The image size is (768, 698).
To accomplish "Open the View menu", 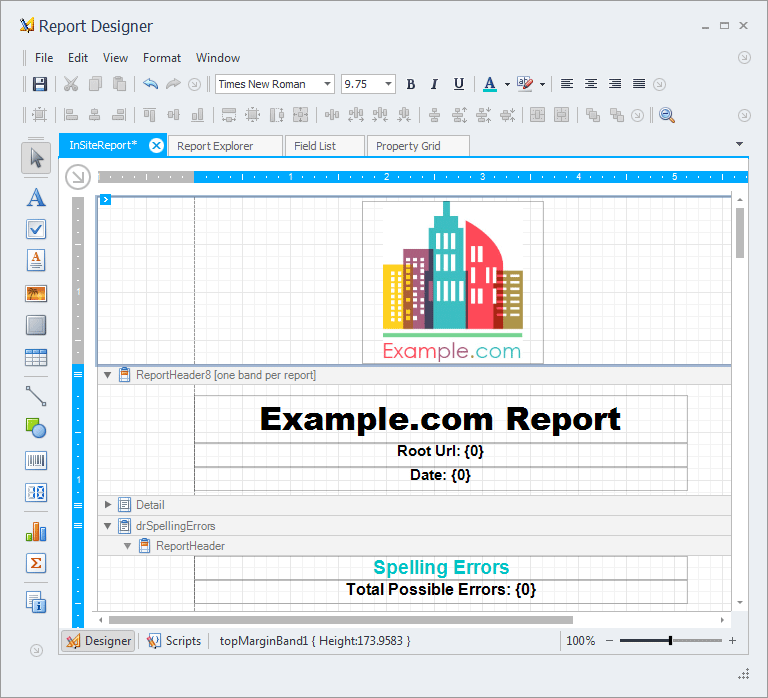I will pyautogui.click(x=116, y=58).
